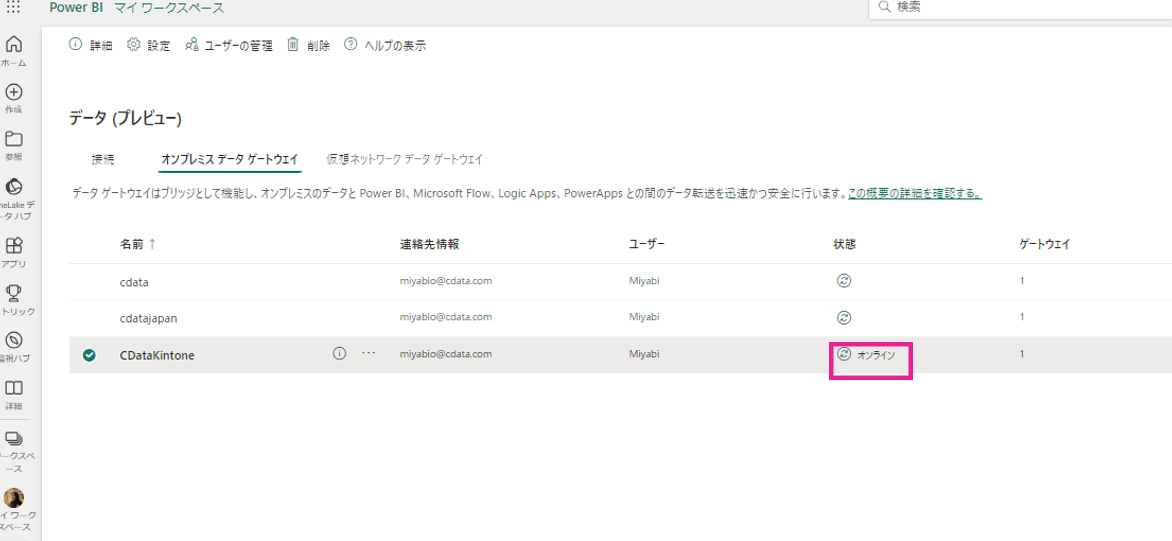Select the CDataKintone gateway name
The width and height of the screenshot is (1172, 541).
tap(157, 356)
